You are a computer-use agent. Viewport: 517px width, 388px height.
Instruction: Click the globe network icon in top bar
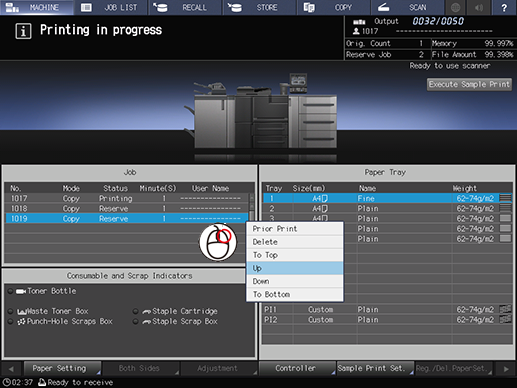[455, 7]
